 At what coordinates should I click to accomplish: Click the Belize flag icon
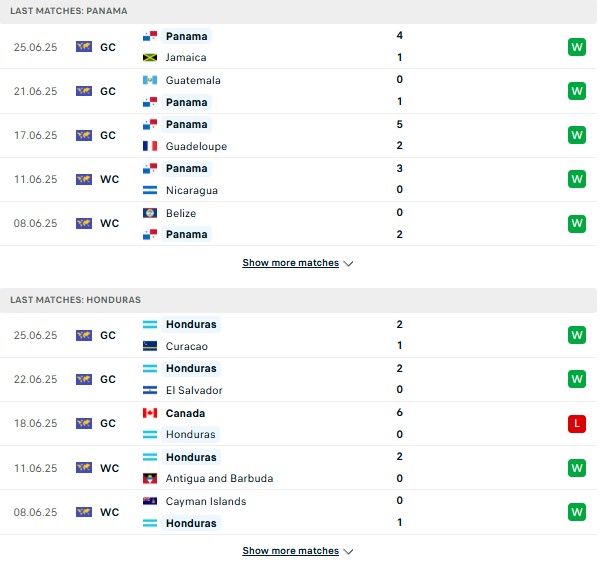click(x=150, y=213)
